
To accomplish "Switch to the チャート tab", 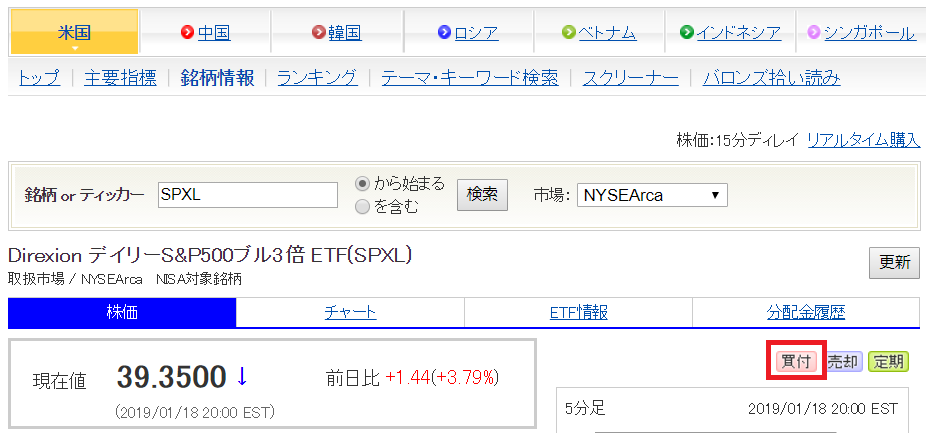I will pyautogui.click(x=350, y=312).
